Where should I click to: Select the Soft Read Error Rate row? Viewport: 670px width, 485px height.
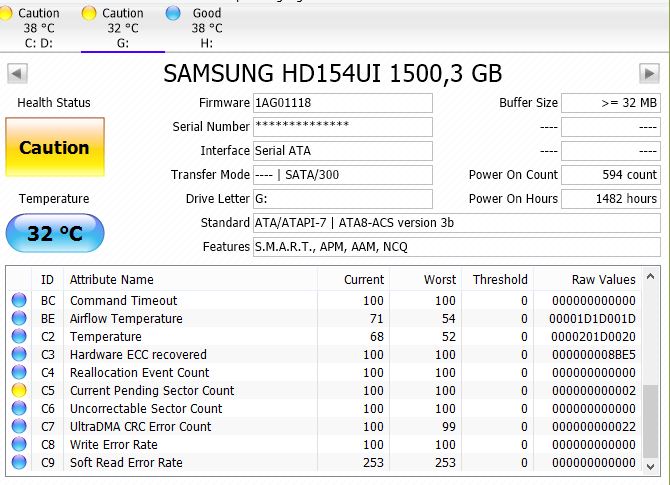pyautogui.click(x=323, y=462)
